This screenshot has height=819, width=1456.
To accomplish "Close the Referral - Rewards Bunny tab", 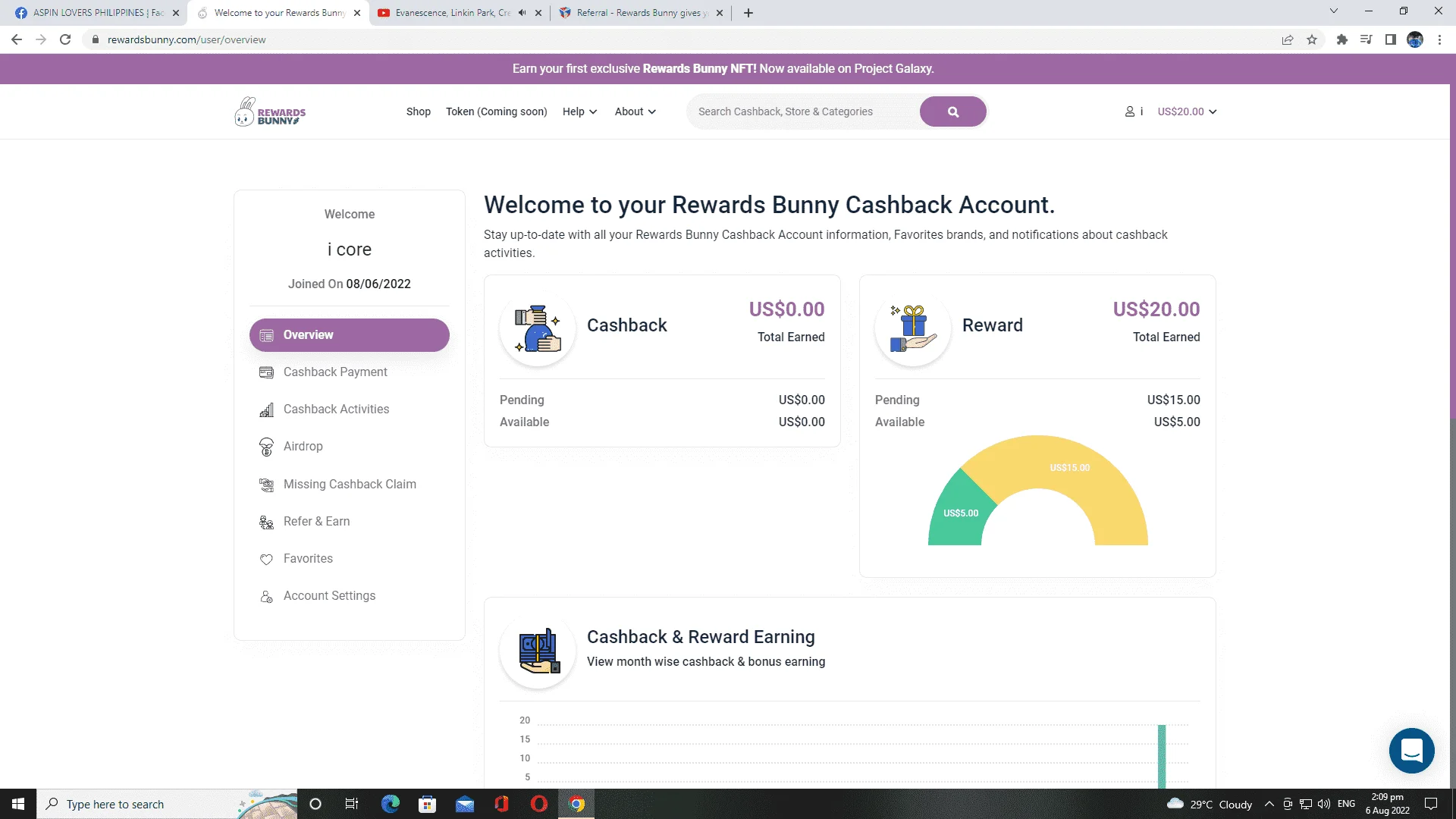I will [x=719, y=13].
